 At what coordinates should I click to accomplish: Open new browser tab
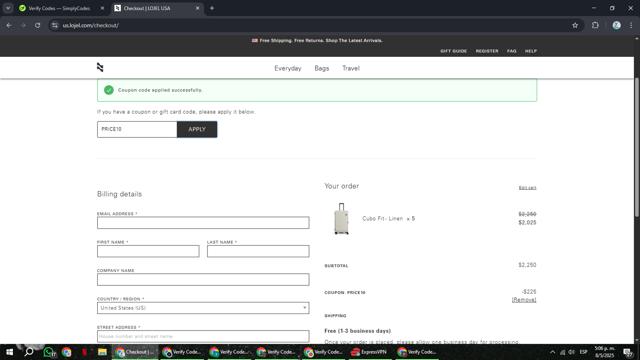tap(212, 8)
